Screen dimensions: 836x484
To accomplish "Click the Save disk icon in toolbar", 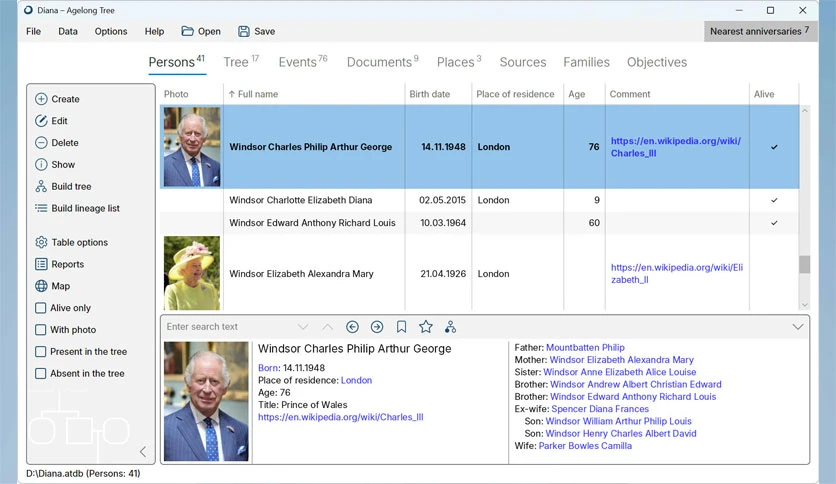I will point(244,31).
